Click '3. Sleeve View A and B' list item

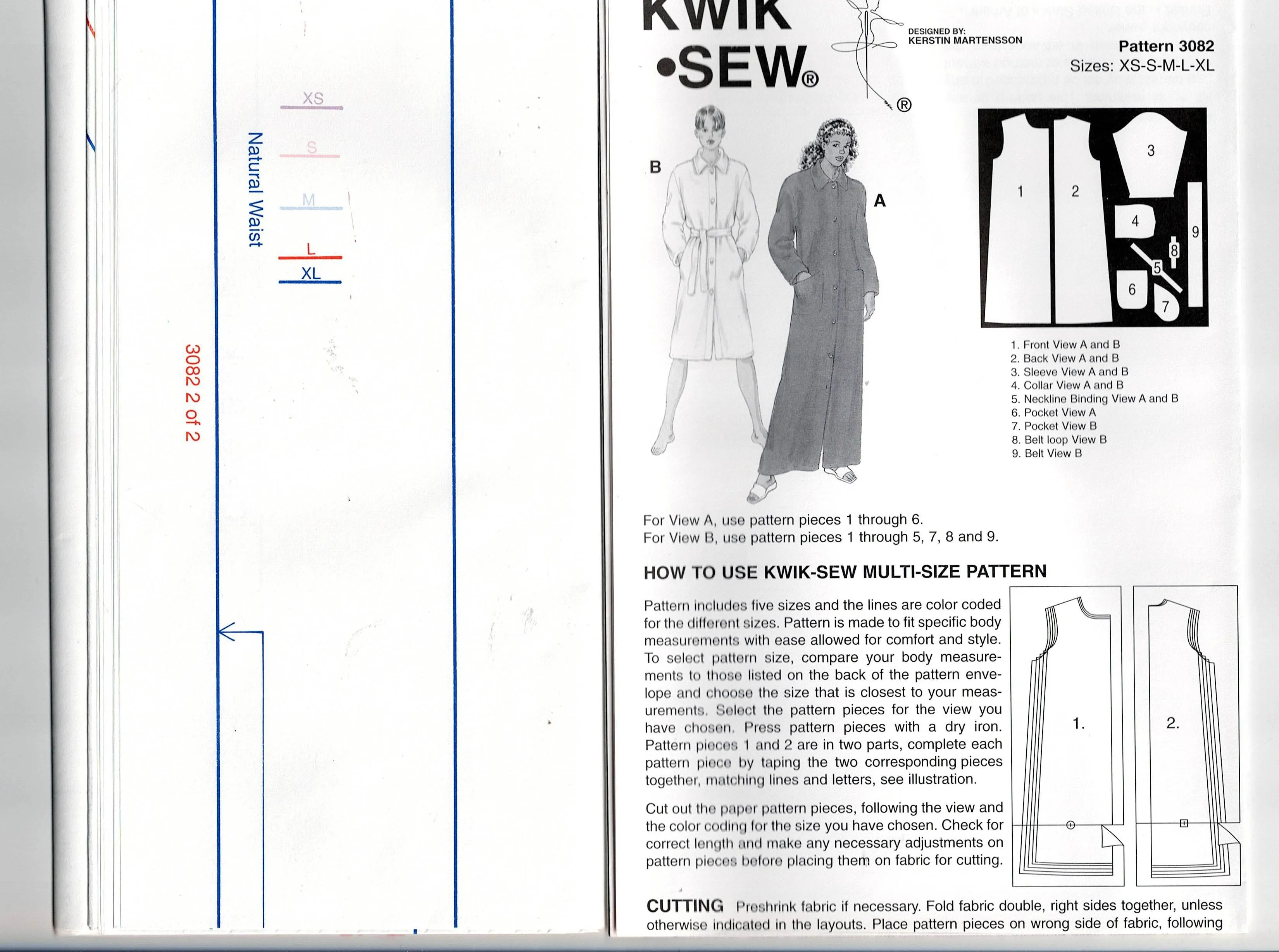click(x=1069, y=372)
